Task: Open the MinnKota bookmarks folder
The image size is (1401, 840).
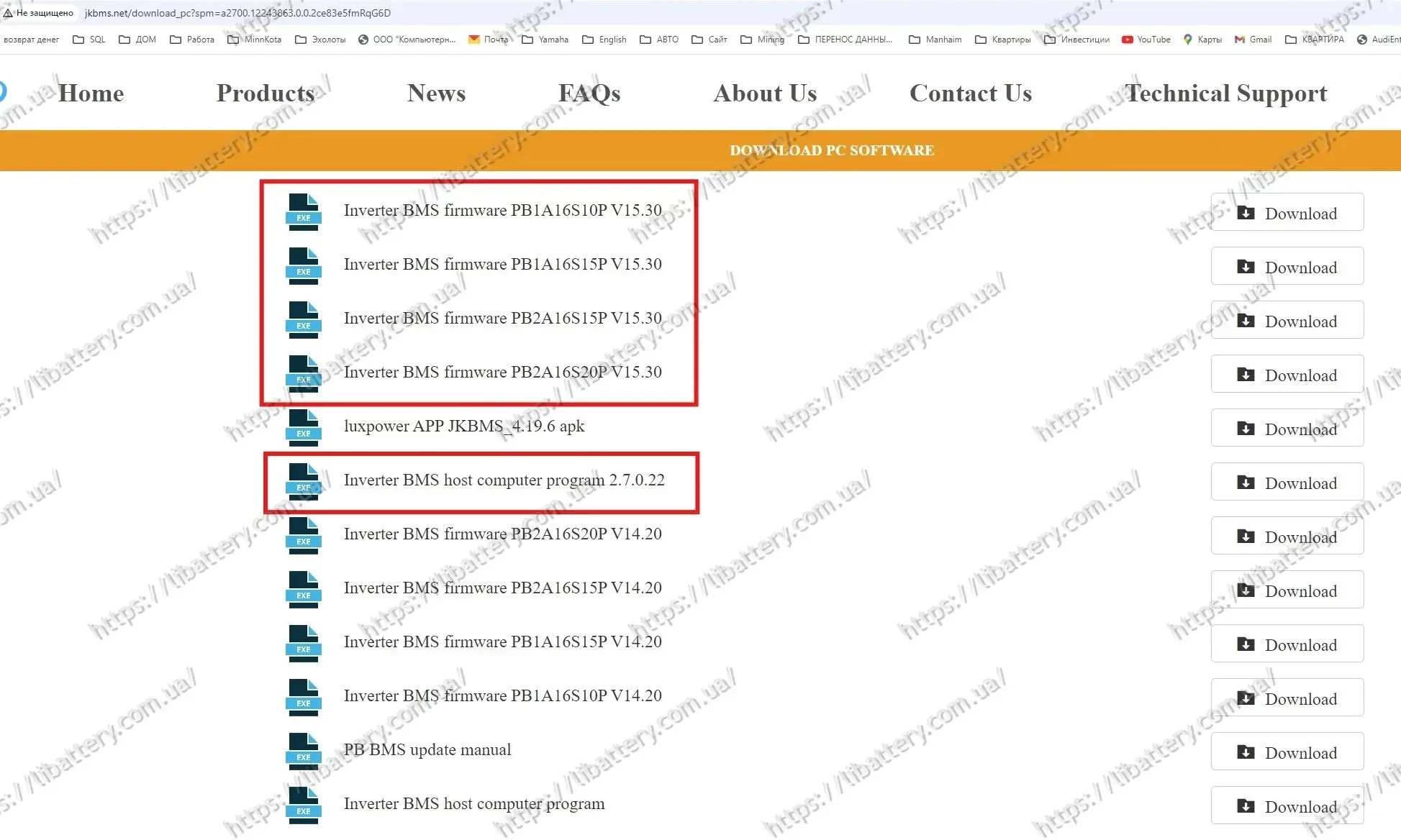Action: coord(255,40)
